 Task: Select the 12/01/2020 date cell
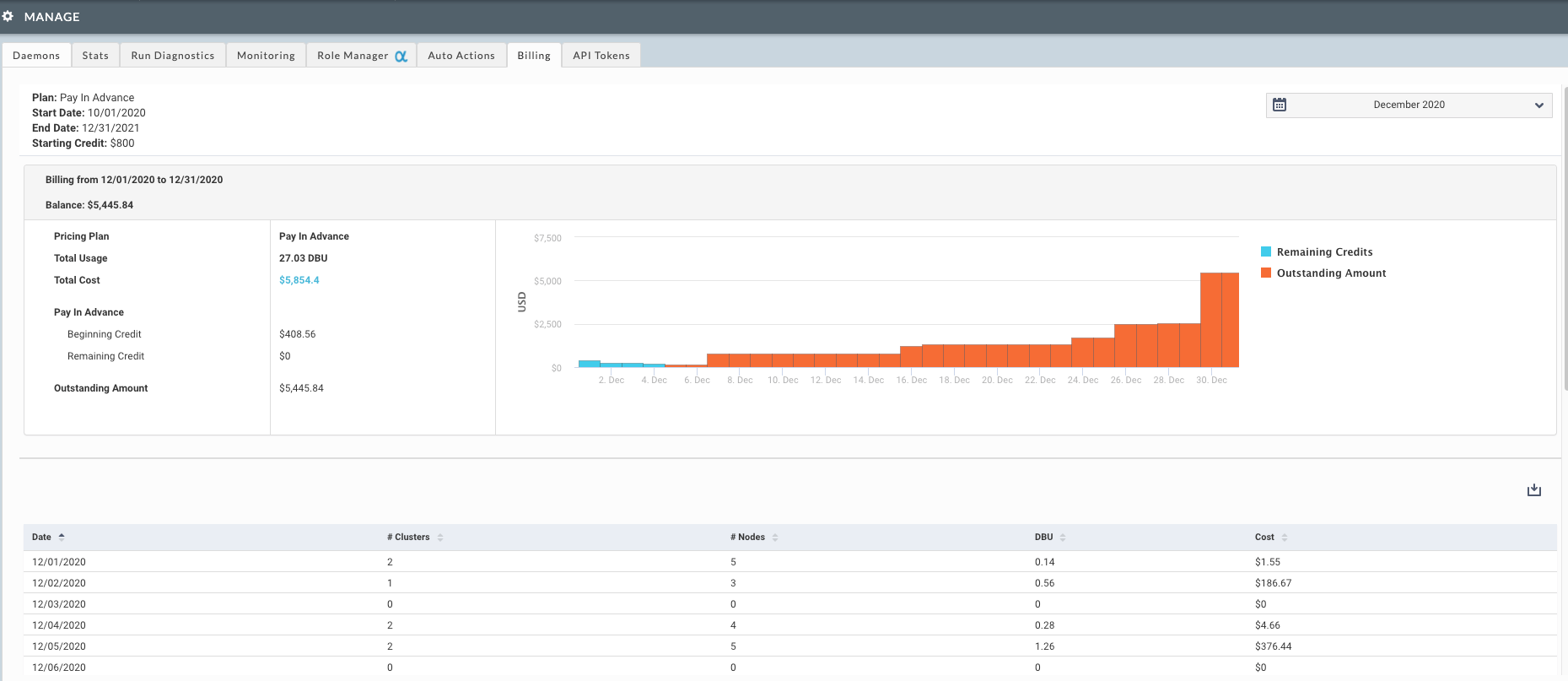click(x=59, y=562)
